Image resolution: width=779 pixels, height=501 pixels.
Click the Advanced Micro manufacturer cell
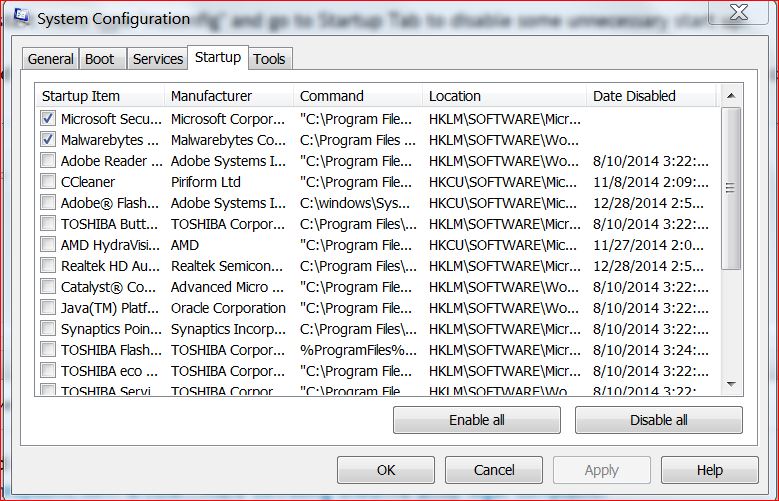click(227, 287)
